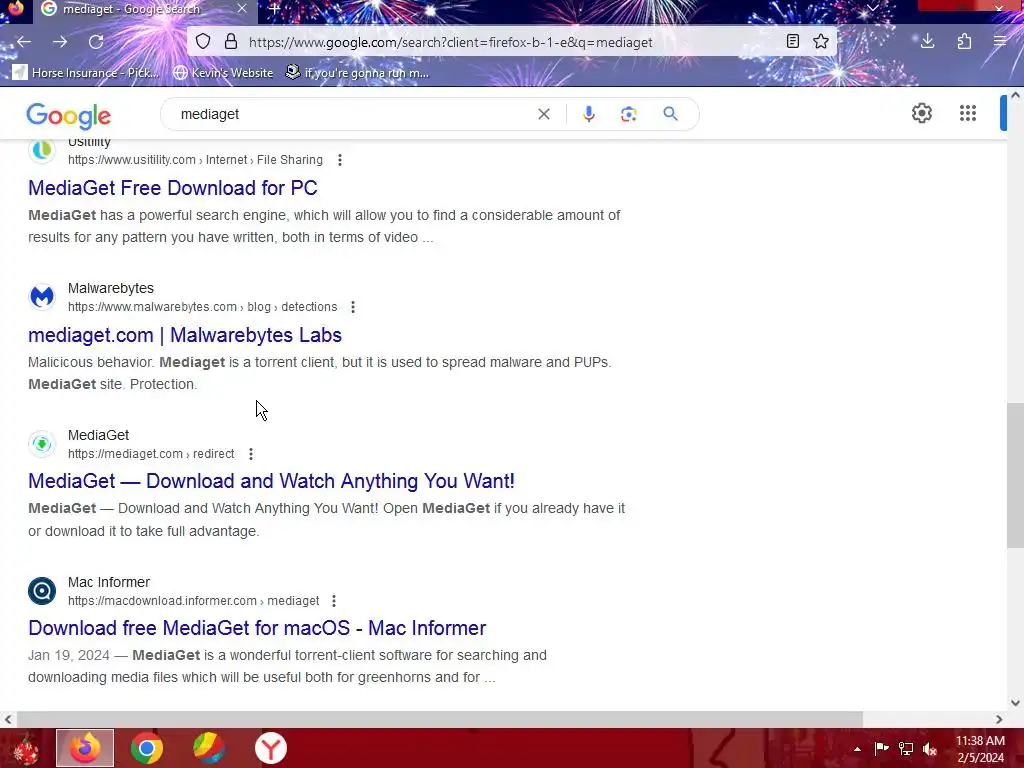This screenshot has width=1024, height=768.
Task: Launch Chrome from the taskbar
Action: 146,748
